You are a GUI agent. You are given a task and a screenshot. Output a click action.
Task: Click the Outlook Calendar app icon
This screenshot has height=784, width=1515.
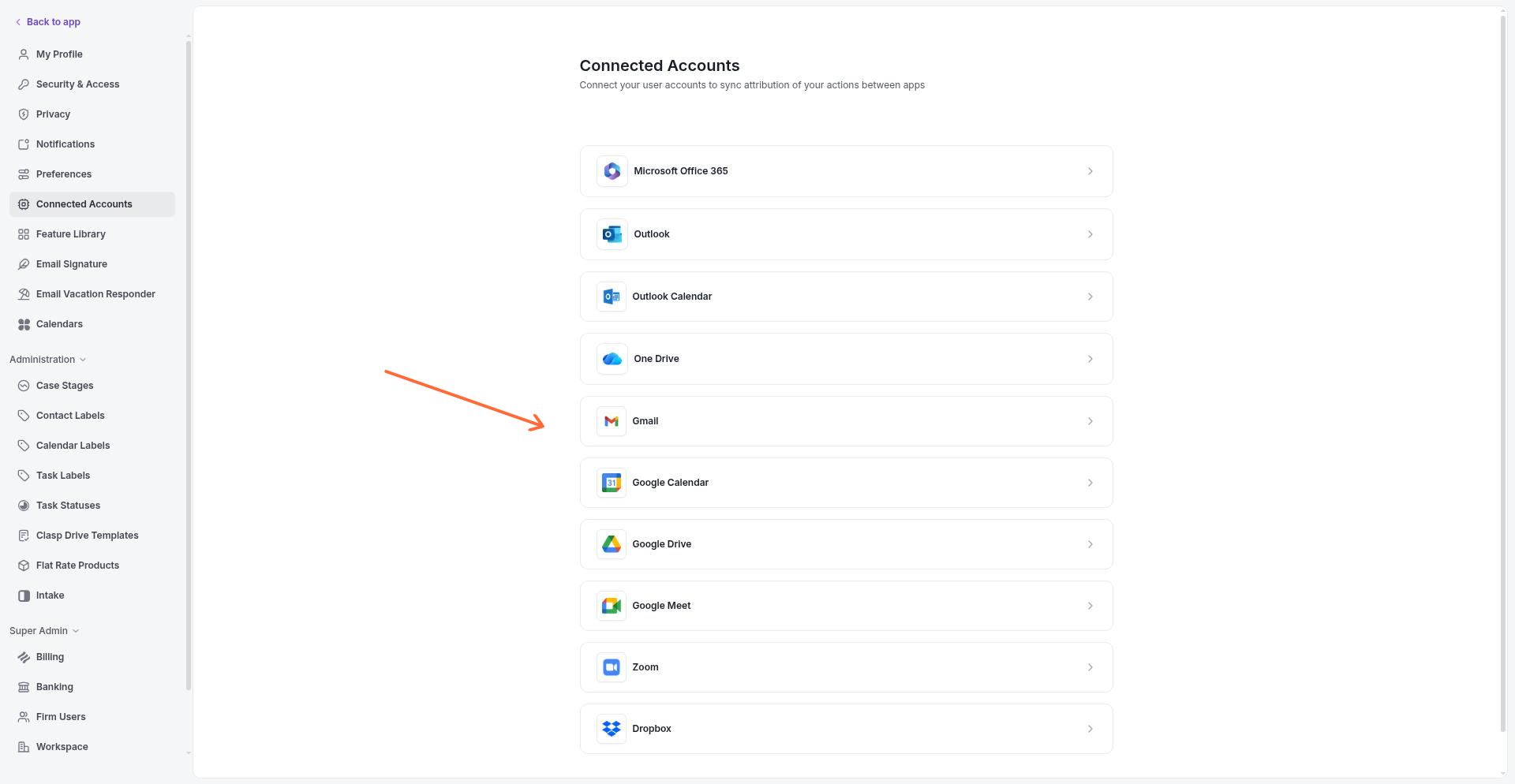(612, 297)
